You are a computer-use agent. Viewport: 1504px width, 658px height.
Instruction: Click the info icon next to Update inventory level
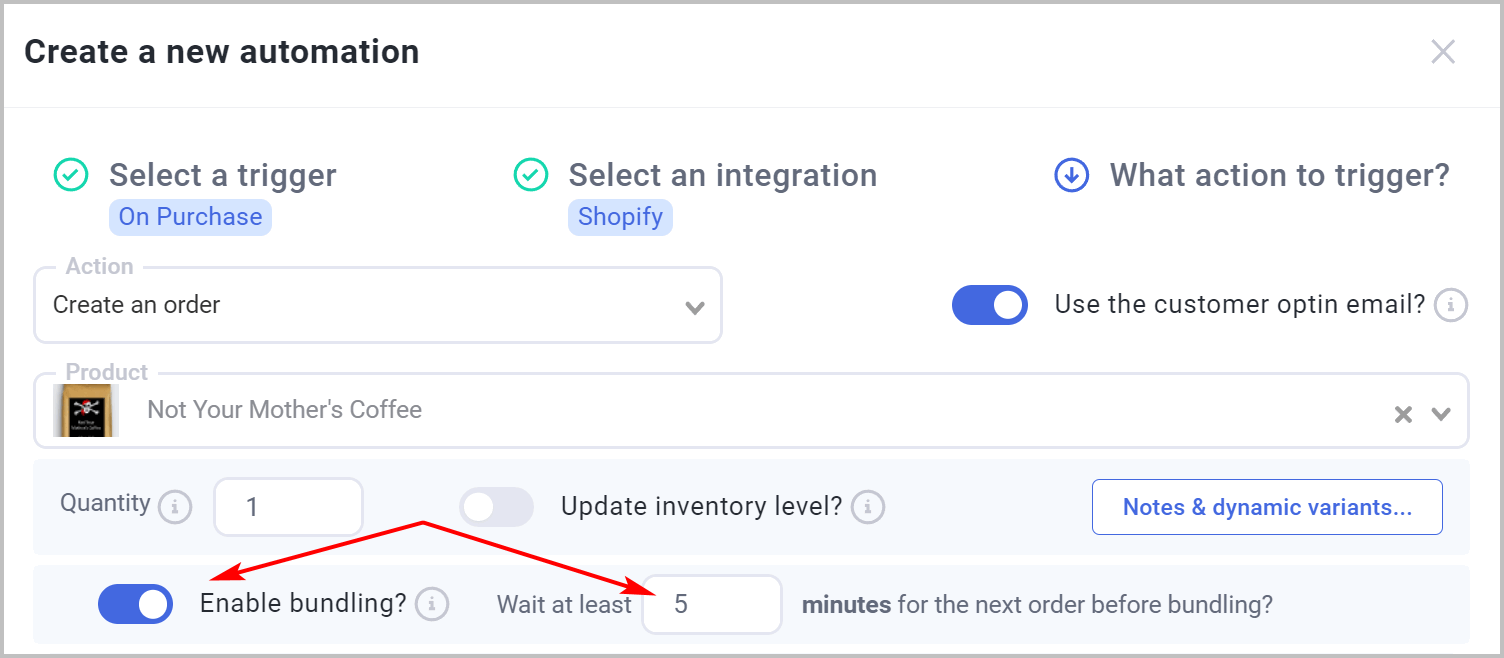867,507
